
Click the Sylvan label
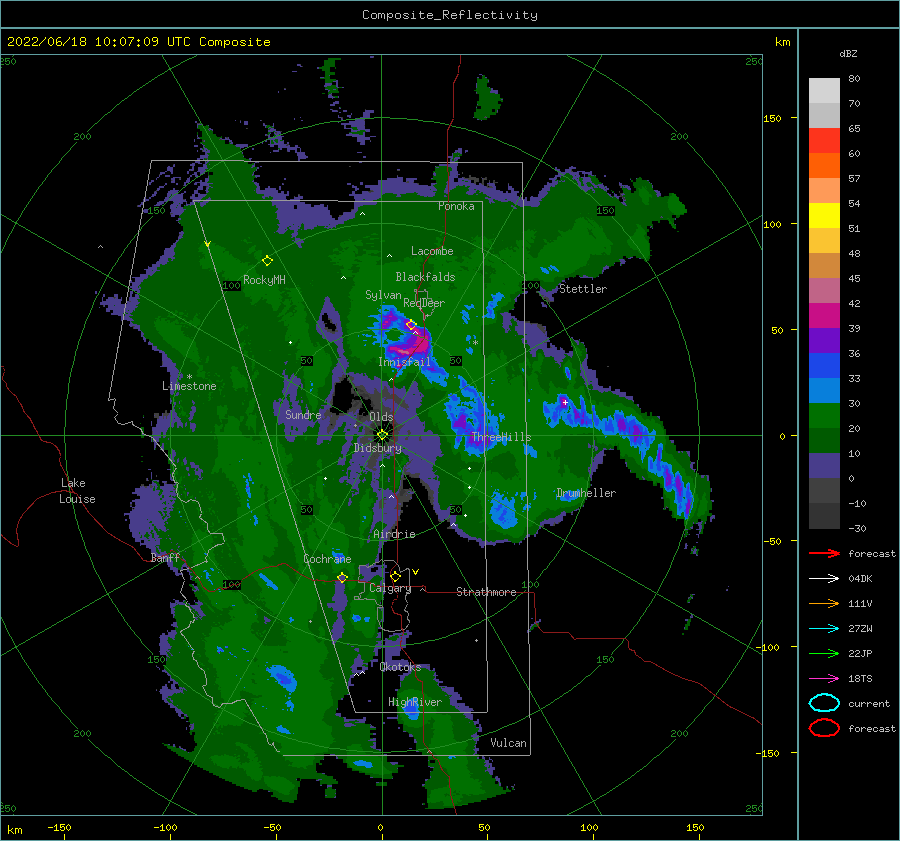tap(383, 295)
